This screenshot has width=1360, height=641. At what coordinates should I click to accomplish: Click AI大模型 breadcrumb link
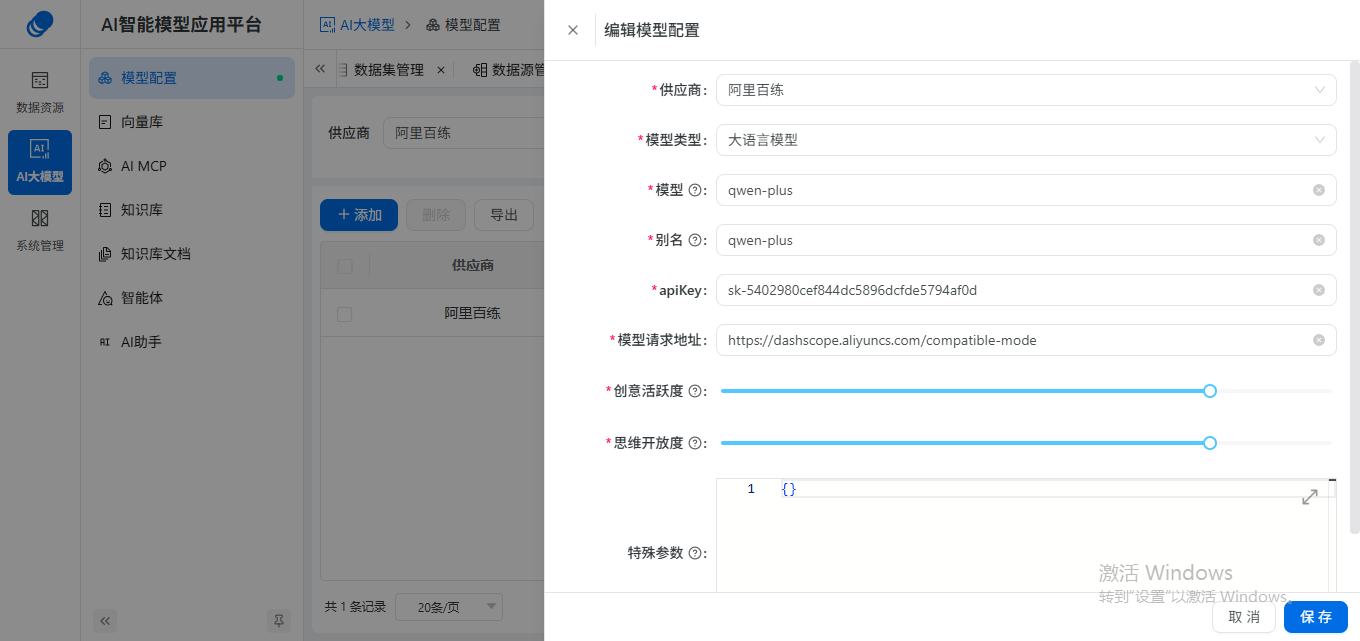(x=357, y=25)
